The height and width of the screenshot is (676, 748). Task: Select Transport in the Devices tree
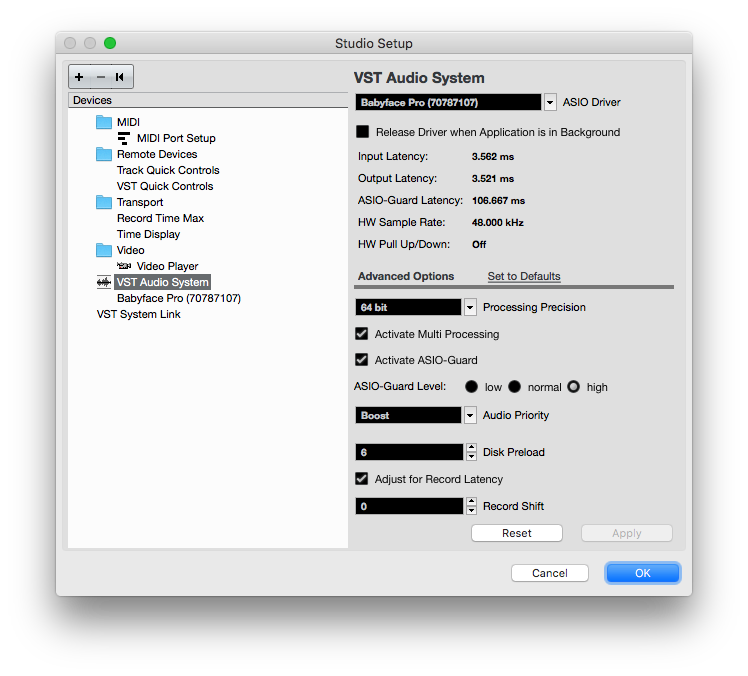140,202
